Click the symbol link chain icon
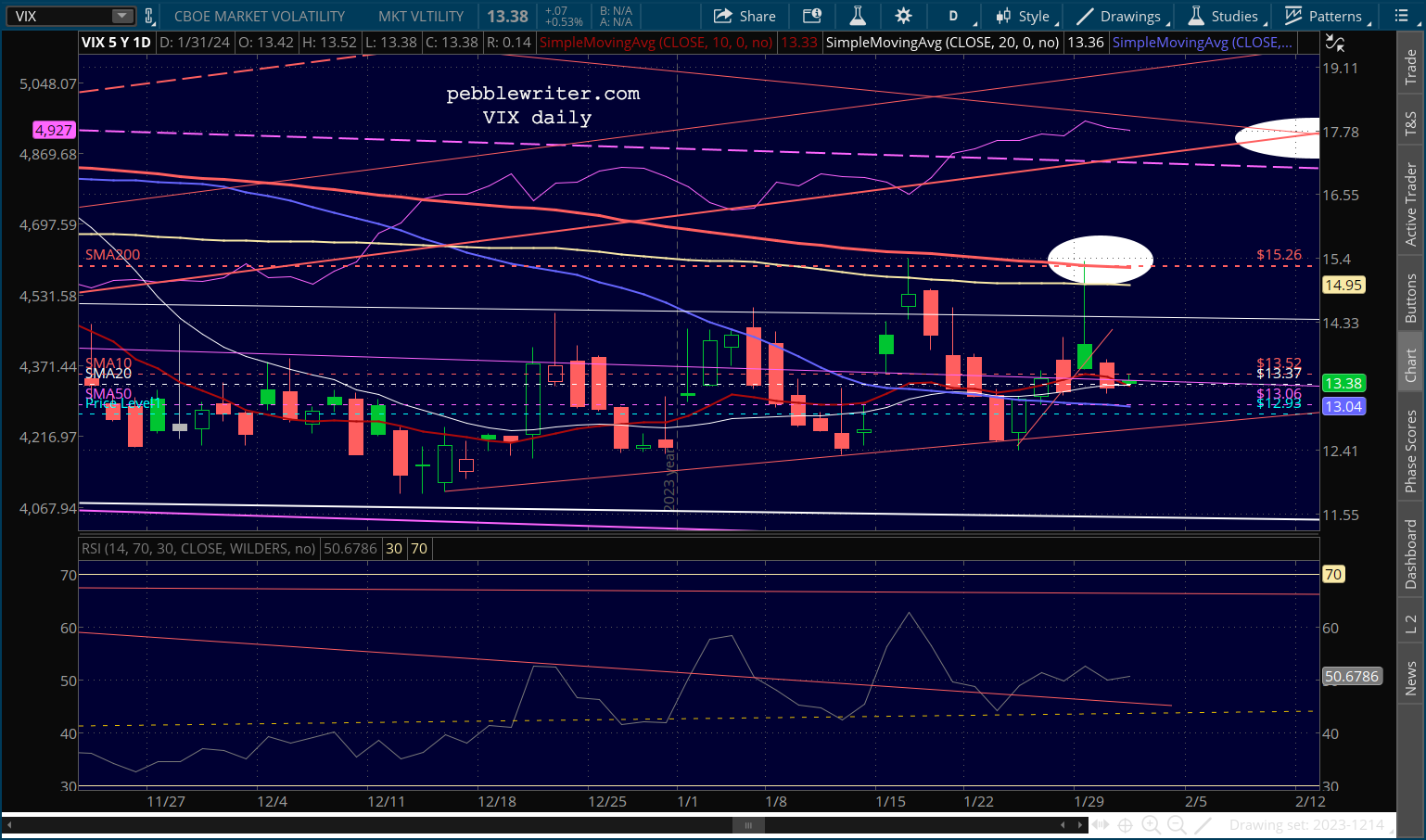 (x=148, y=16)
